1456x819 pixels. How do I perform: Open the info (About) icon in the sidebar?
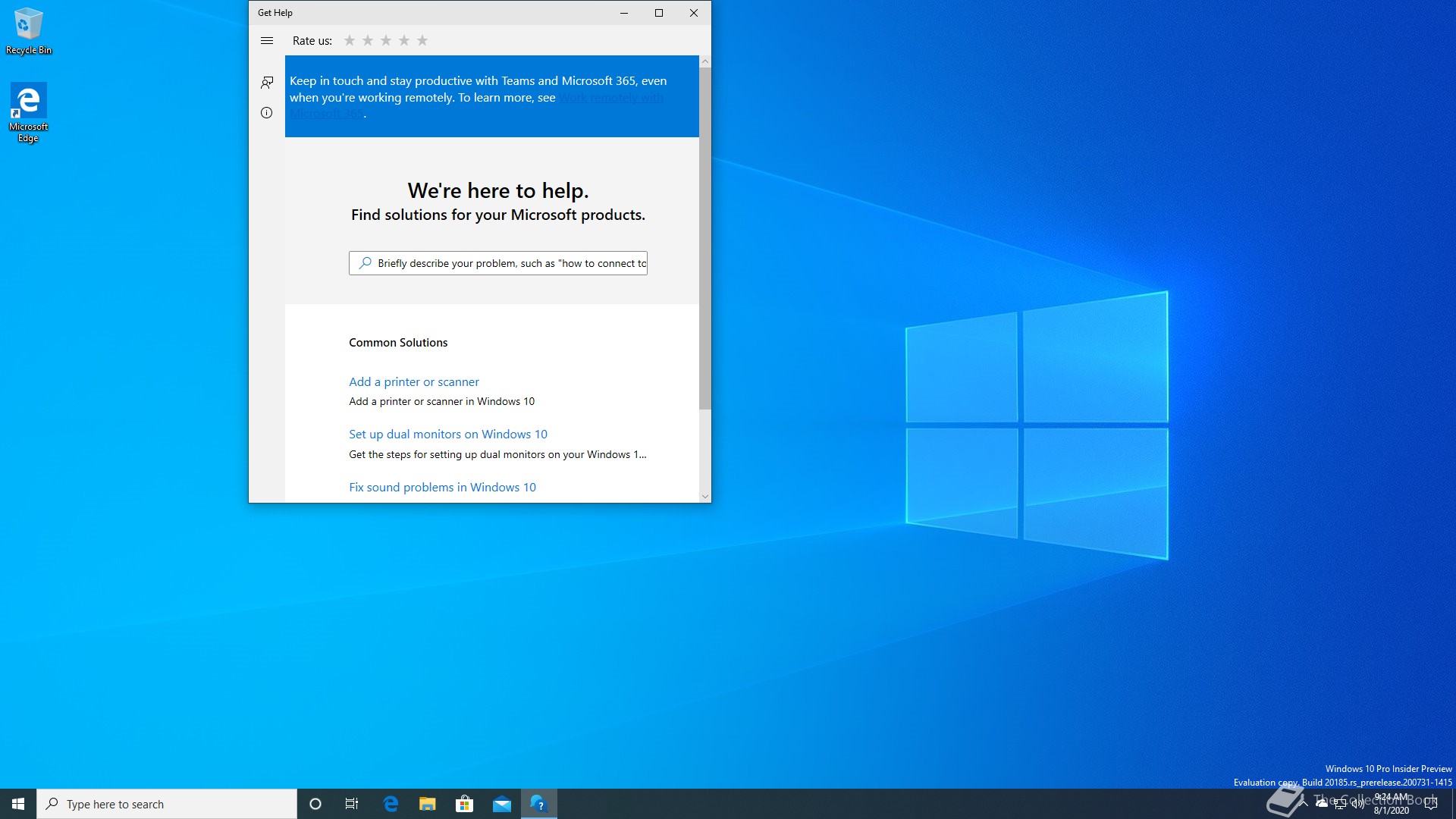(x=267, y=113)
